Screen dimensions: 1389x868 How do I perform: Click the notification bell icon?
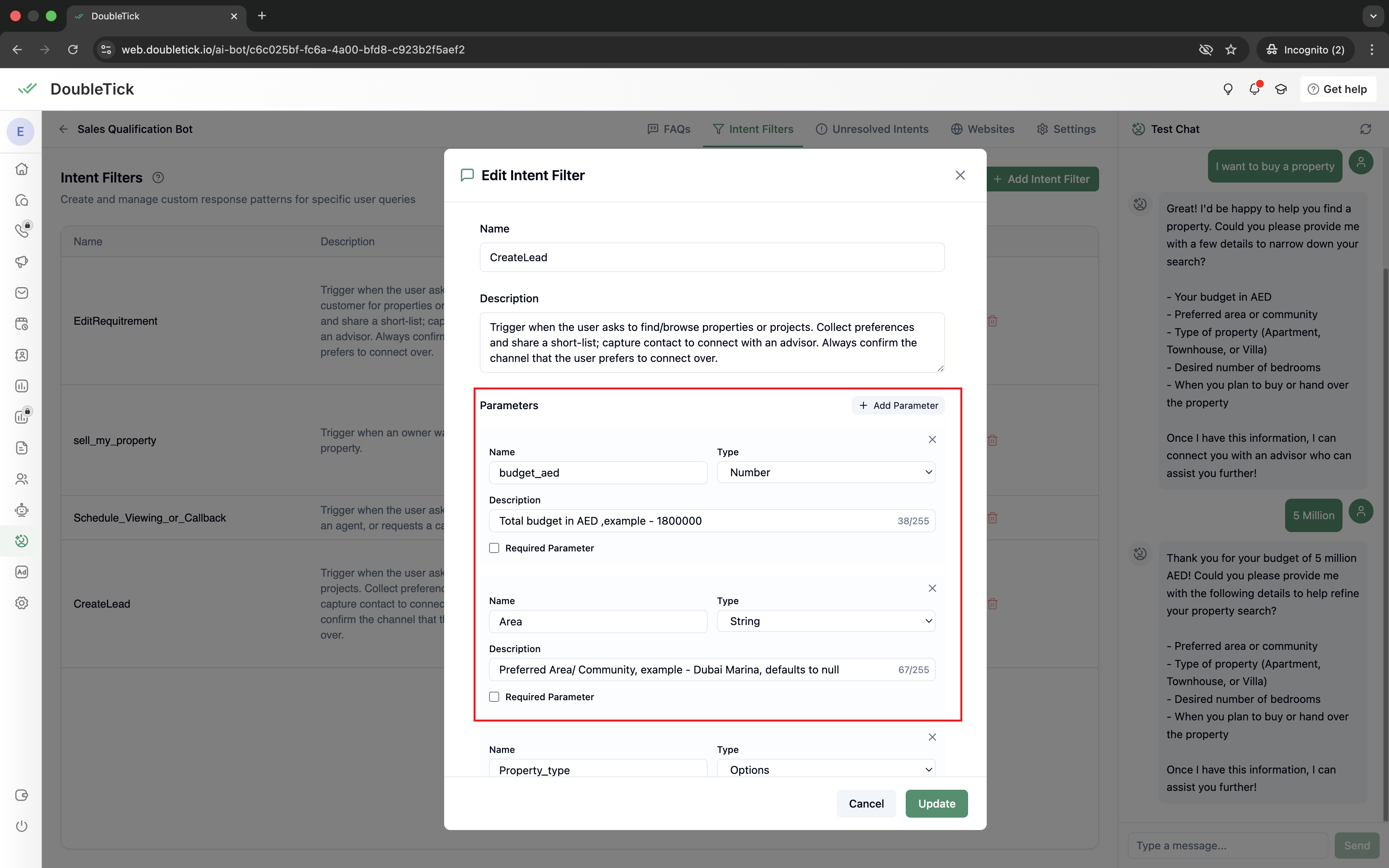pos(1254,89)
